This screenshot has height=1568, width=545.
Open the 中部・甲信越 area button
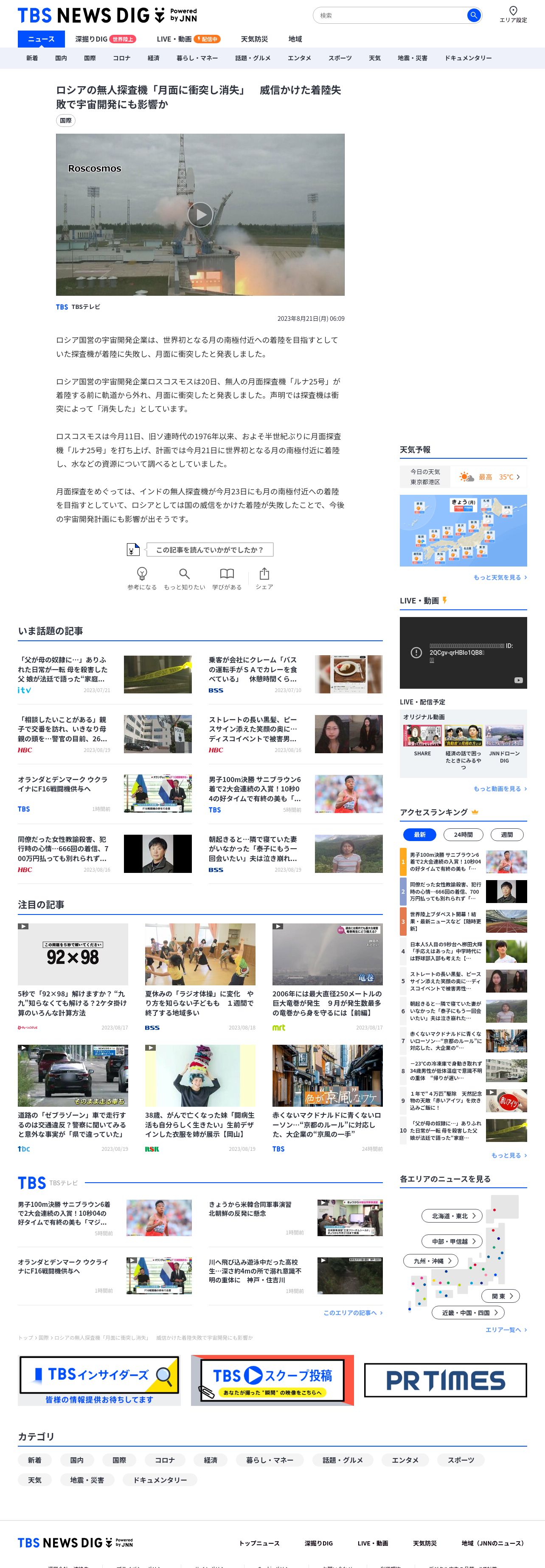coord(452,1241)
